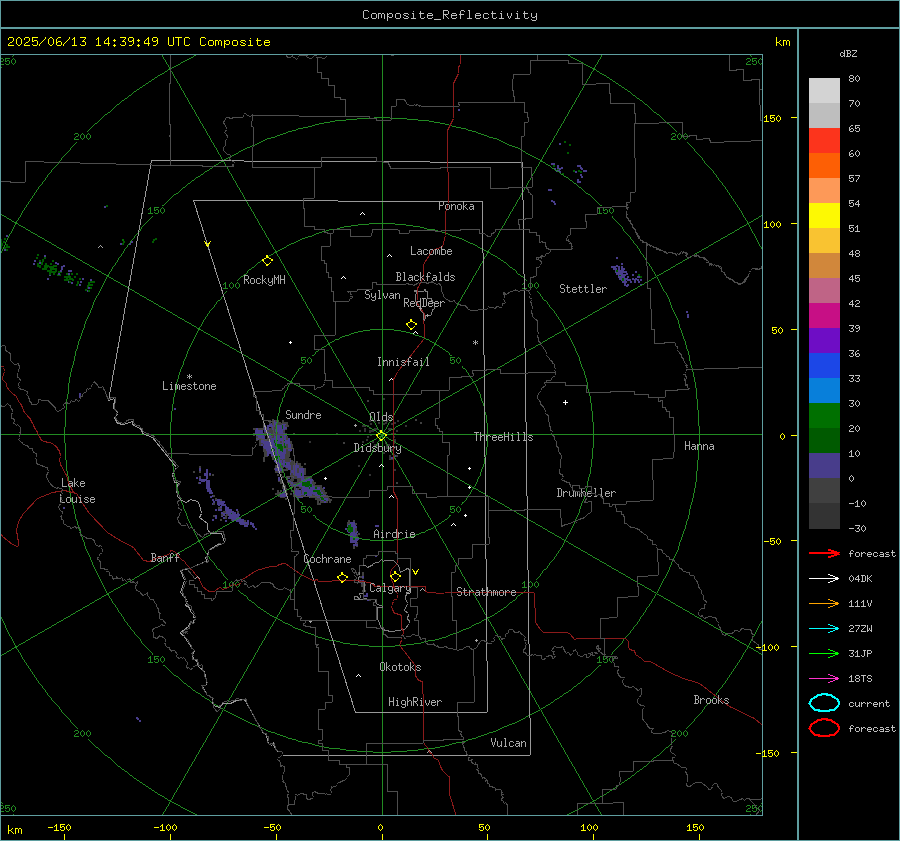Select the 51 dBZ yellow color swatch
The image size is (900, 841).
tap(824, 216)
